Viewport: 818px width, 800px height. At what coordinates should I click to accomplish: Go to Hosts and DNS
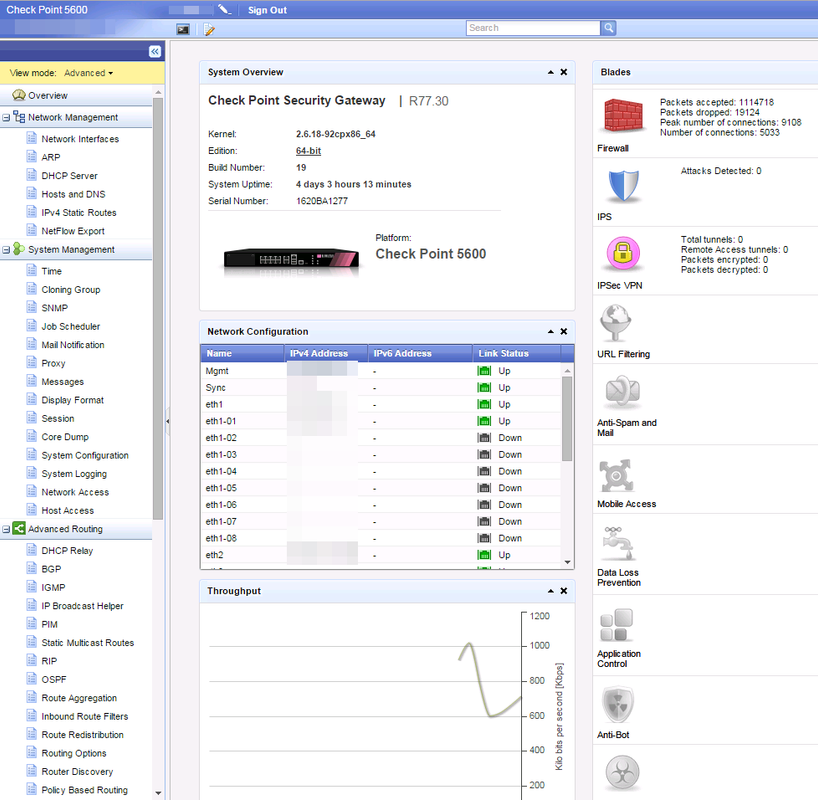point(73,194)
